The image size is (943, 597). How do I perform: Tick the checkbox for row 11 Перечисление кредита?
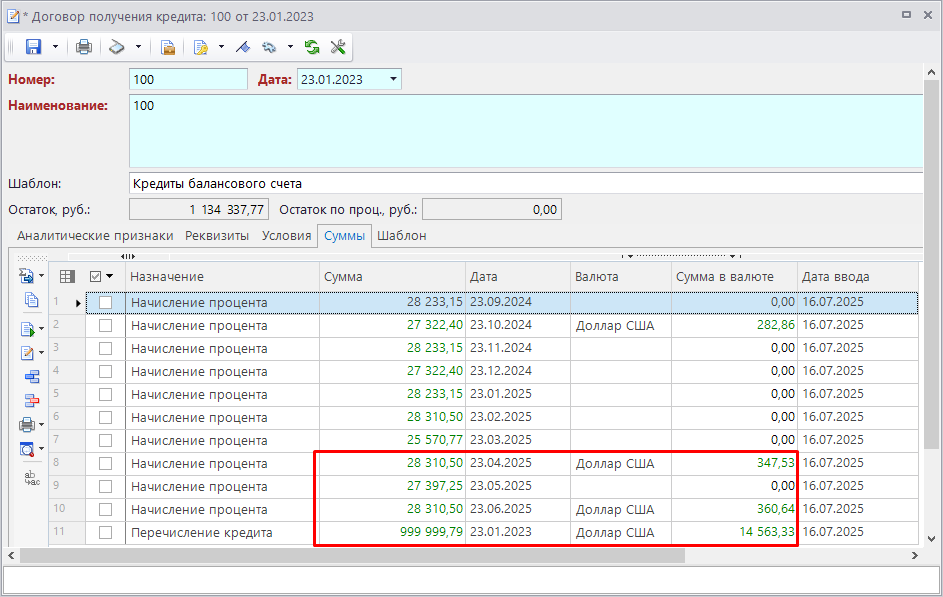(105, 533)
